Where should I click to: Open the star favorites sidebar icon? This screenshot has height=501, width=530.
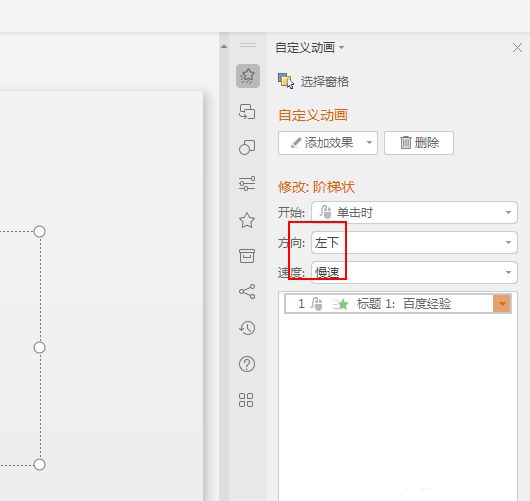[x=247, y=220]
